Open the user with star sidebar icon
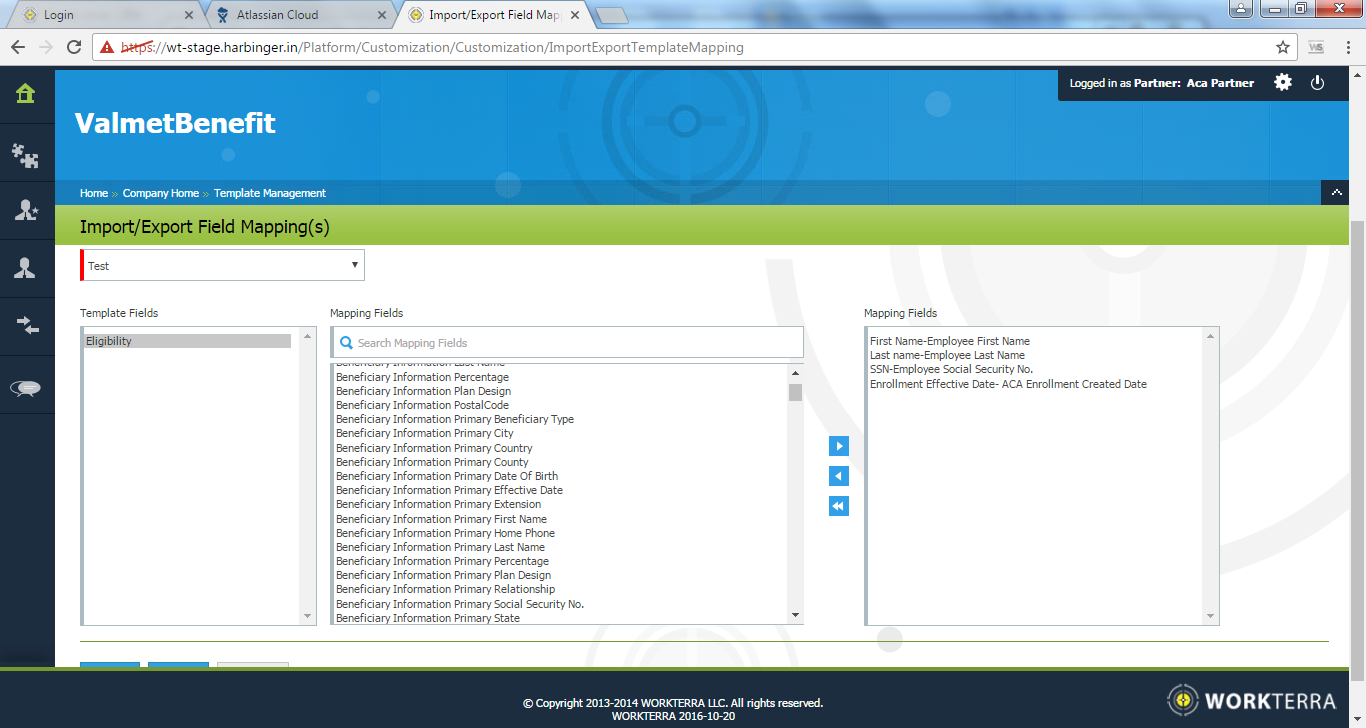The height and width of the screenshot is (728, 1366). (26, 210)
